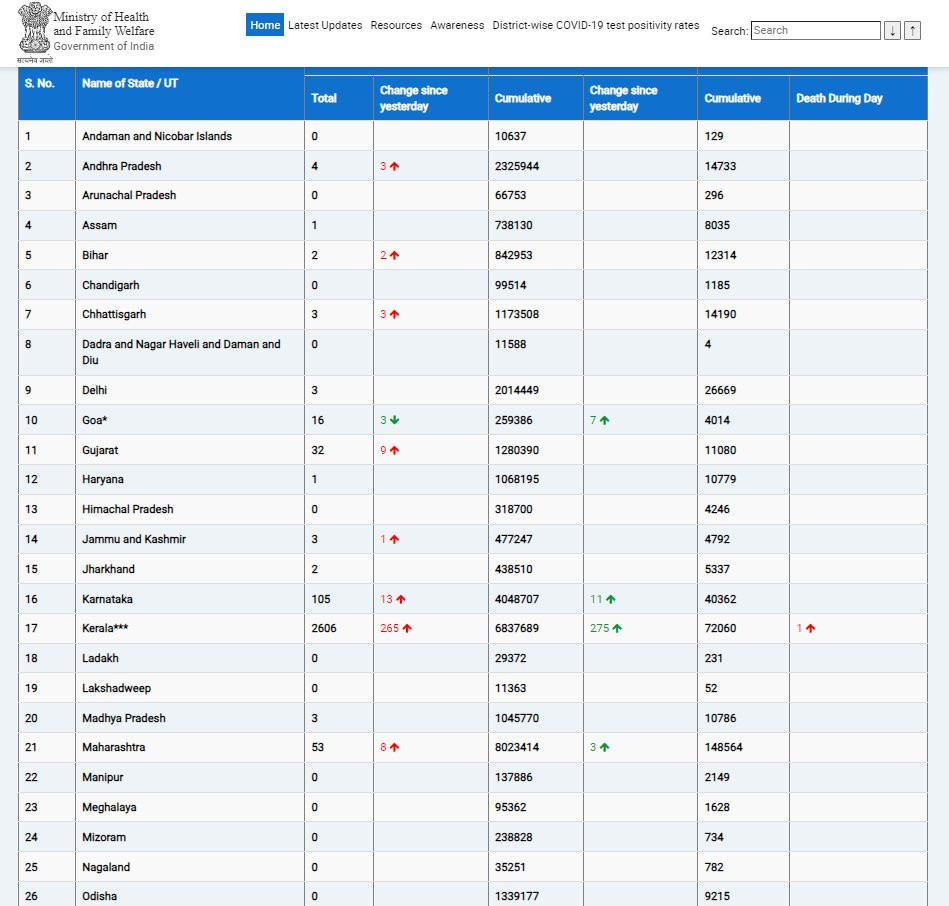Select the Kerala*** row name
The height and width of the screenshot is (906, 949).
[x=105, y=628]
